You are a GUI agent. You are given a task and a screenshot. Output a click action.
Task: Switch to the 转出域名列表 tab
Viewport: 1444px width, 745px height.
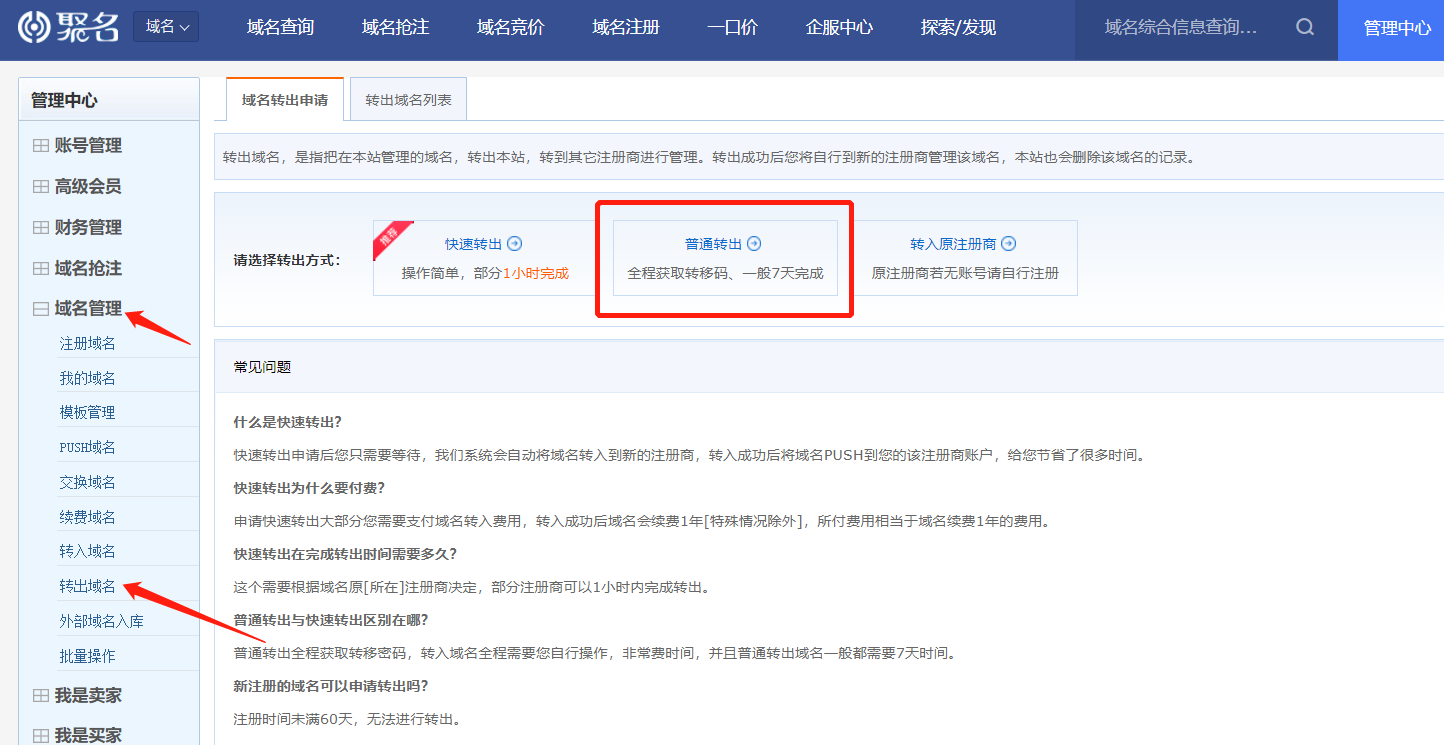(408, 100)
